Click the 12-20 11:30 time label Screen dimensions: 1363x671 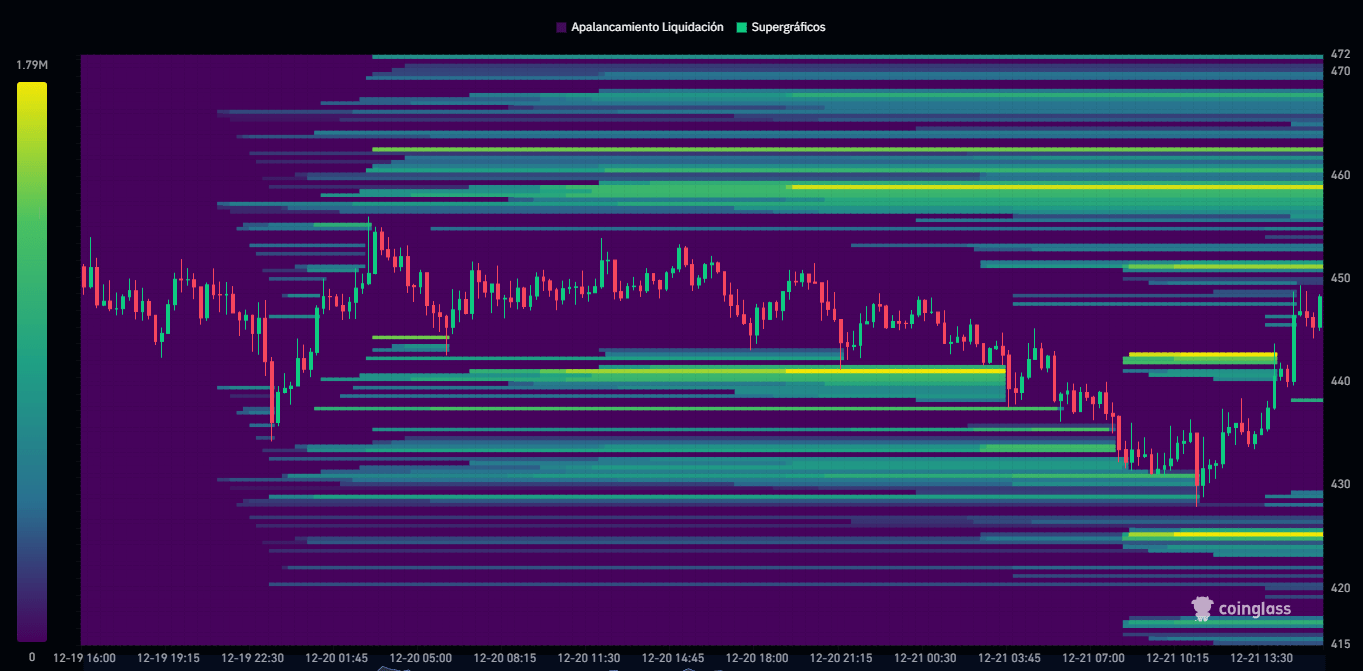point(589,658)
